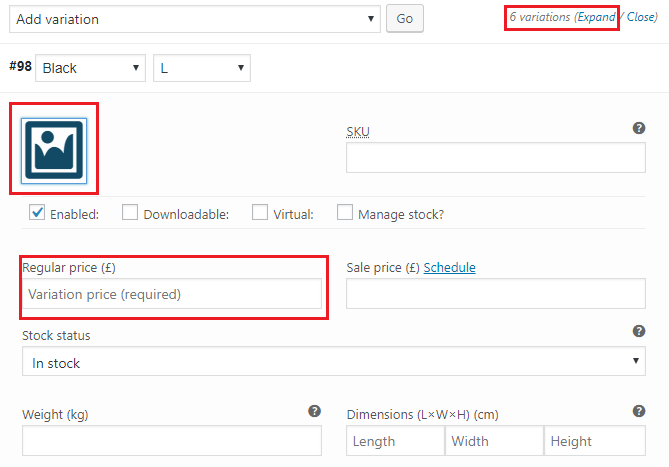The width and height of the screenshot is (669, 467).
Task: Open the Add variation dropdown
Action: (195, 19)
